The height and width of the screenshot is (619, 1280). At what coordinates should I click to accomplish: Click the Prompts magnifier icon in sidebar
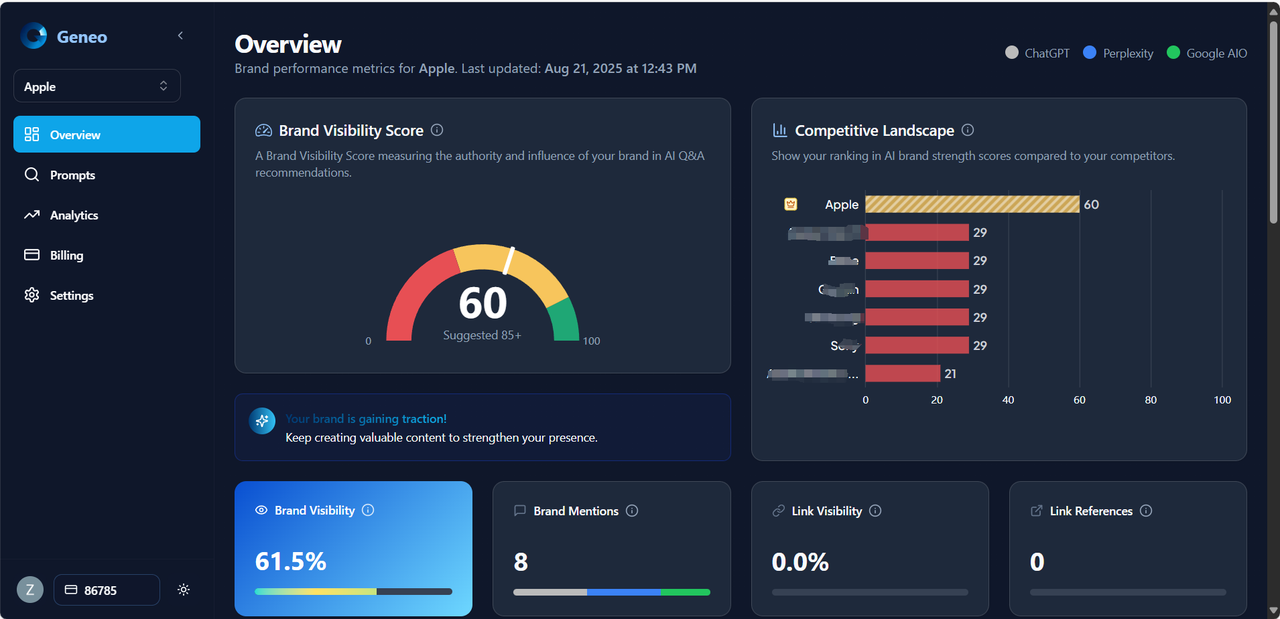click(x=31, y=175)
